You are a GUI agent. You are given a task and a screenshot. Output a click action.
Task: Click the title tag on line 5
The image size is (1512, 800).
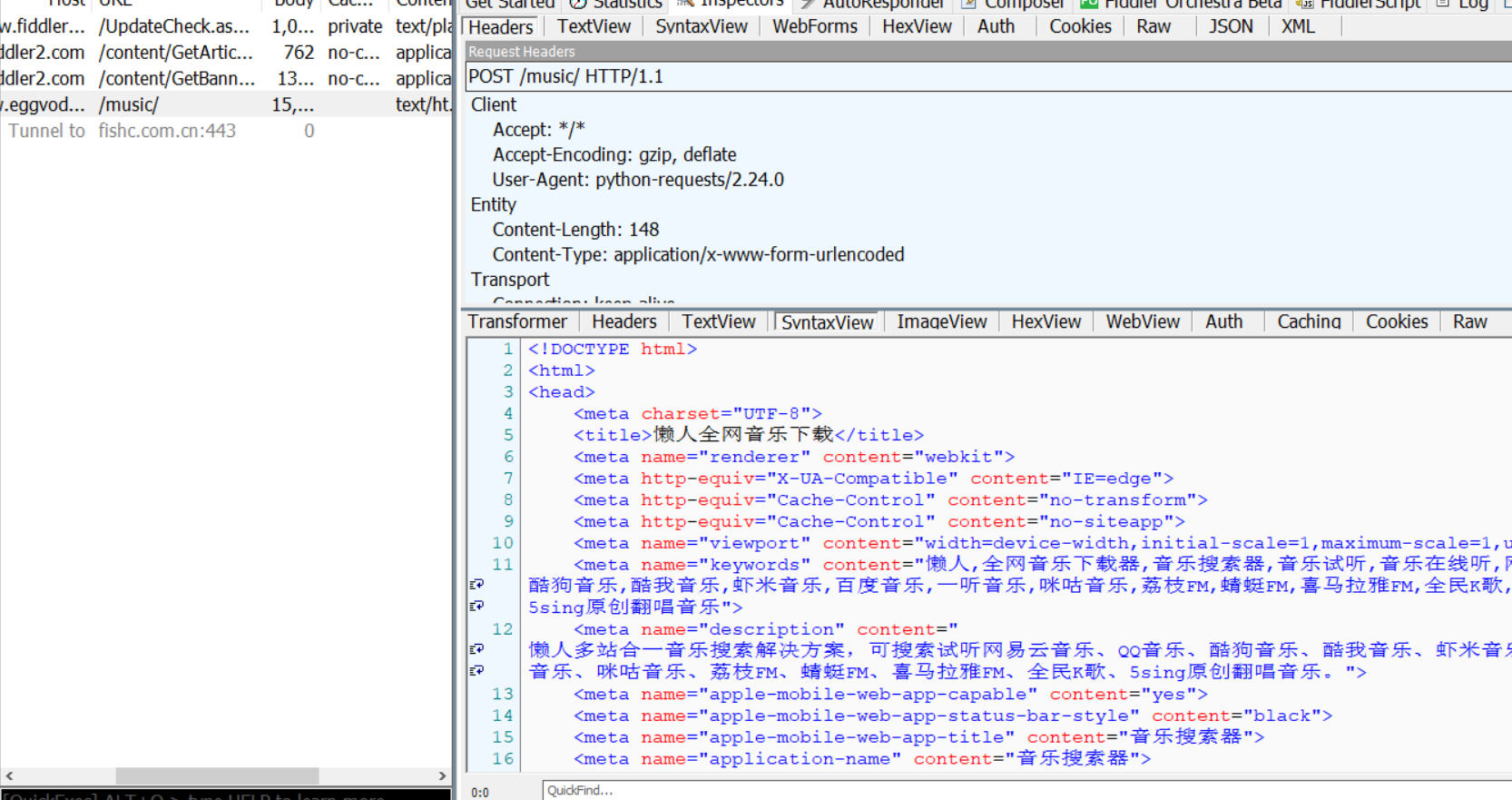click(x=749, y=435)
